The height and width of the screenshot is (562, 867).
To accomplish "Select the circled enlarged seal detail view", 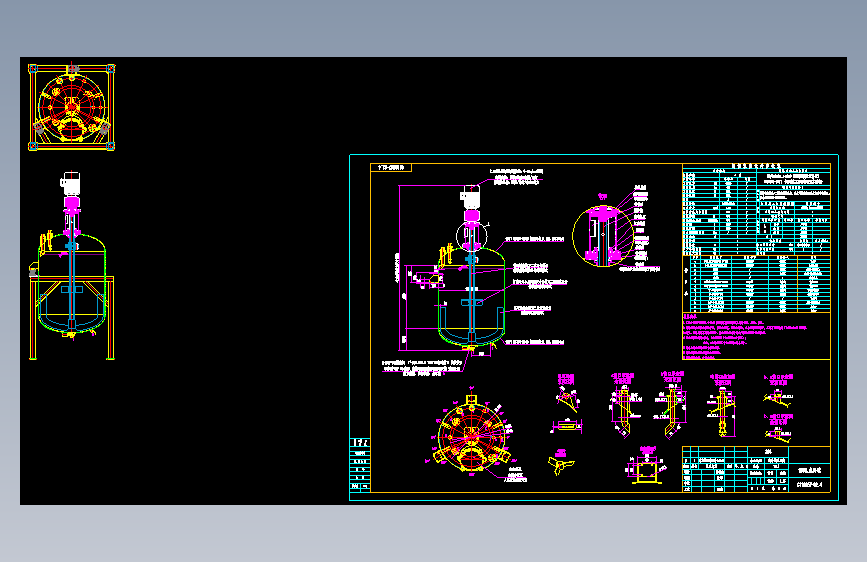I will 603,236.
